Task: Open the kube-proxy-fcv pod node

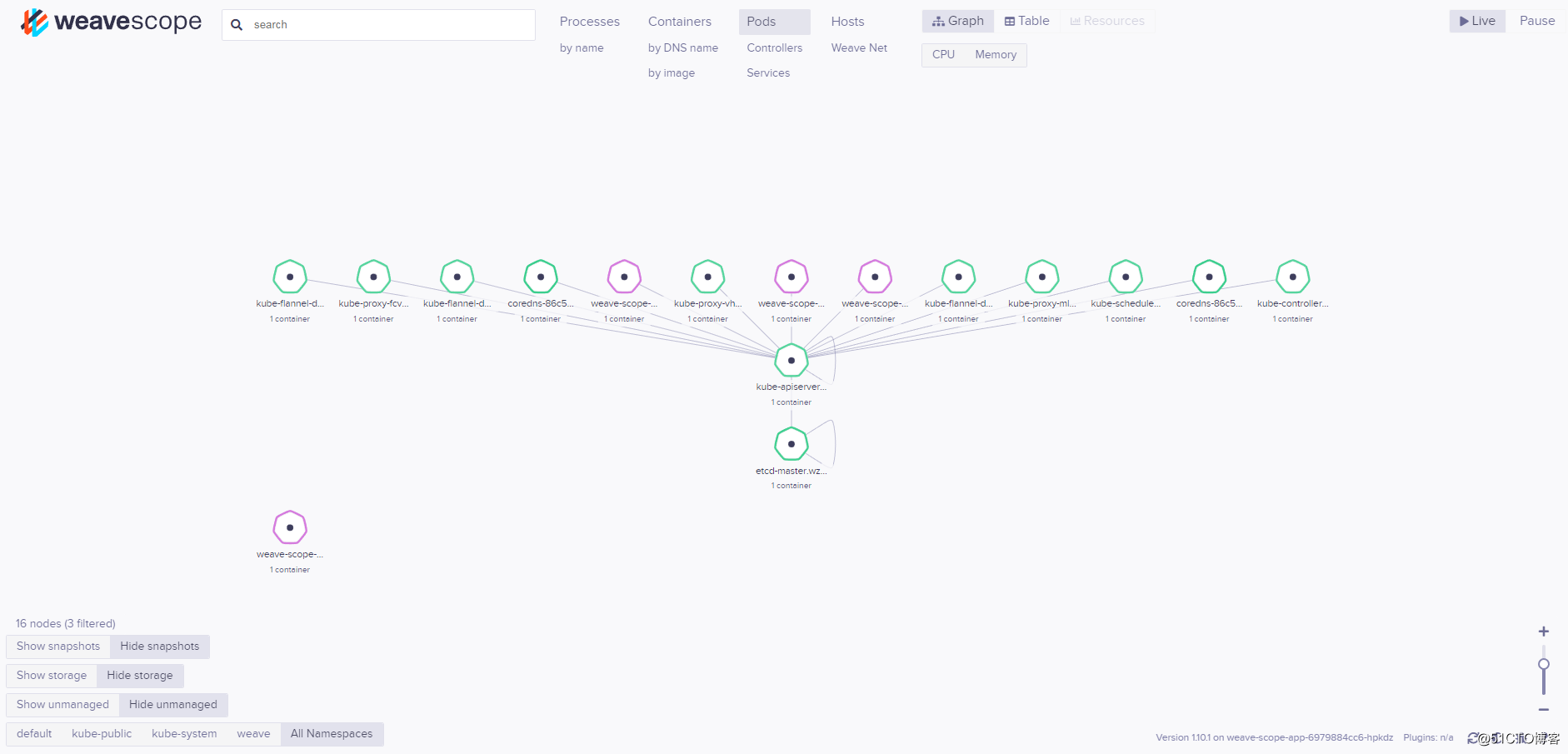Action: click(x=373, y=277)
